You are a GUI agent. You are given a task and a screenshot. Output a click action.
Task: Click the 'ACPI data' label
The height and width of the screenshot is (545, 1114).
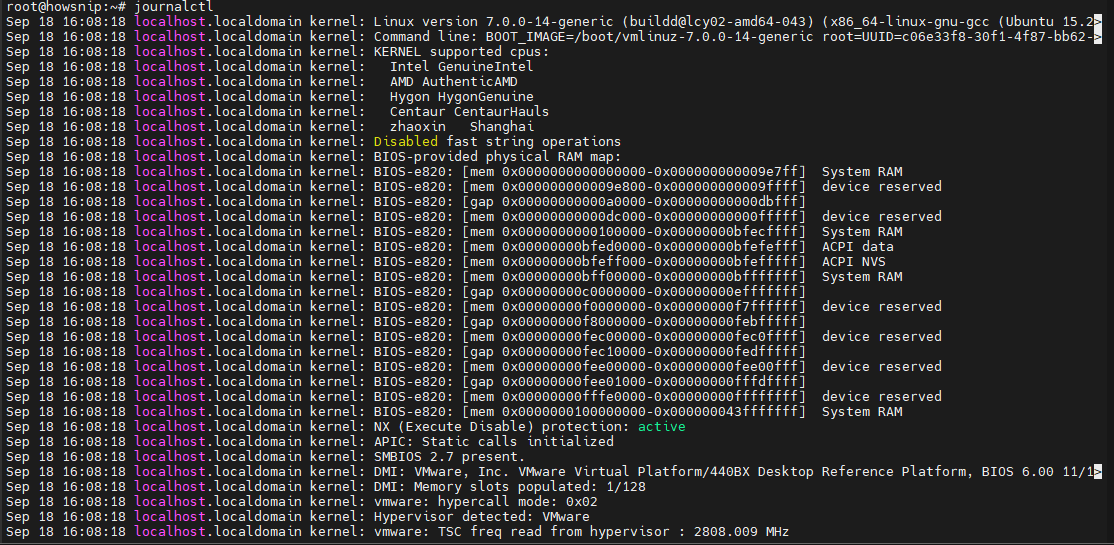[858, 247]
